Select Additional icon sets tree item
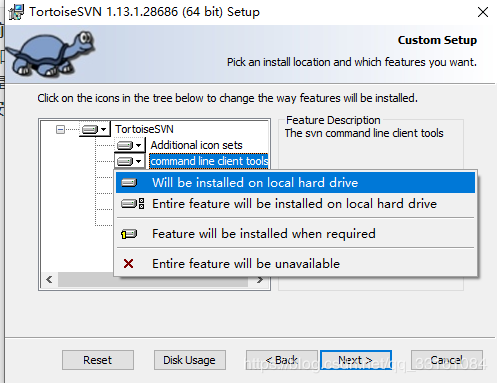Viewport: 497px width, 383px height. 196,145
